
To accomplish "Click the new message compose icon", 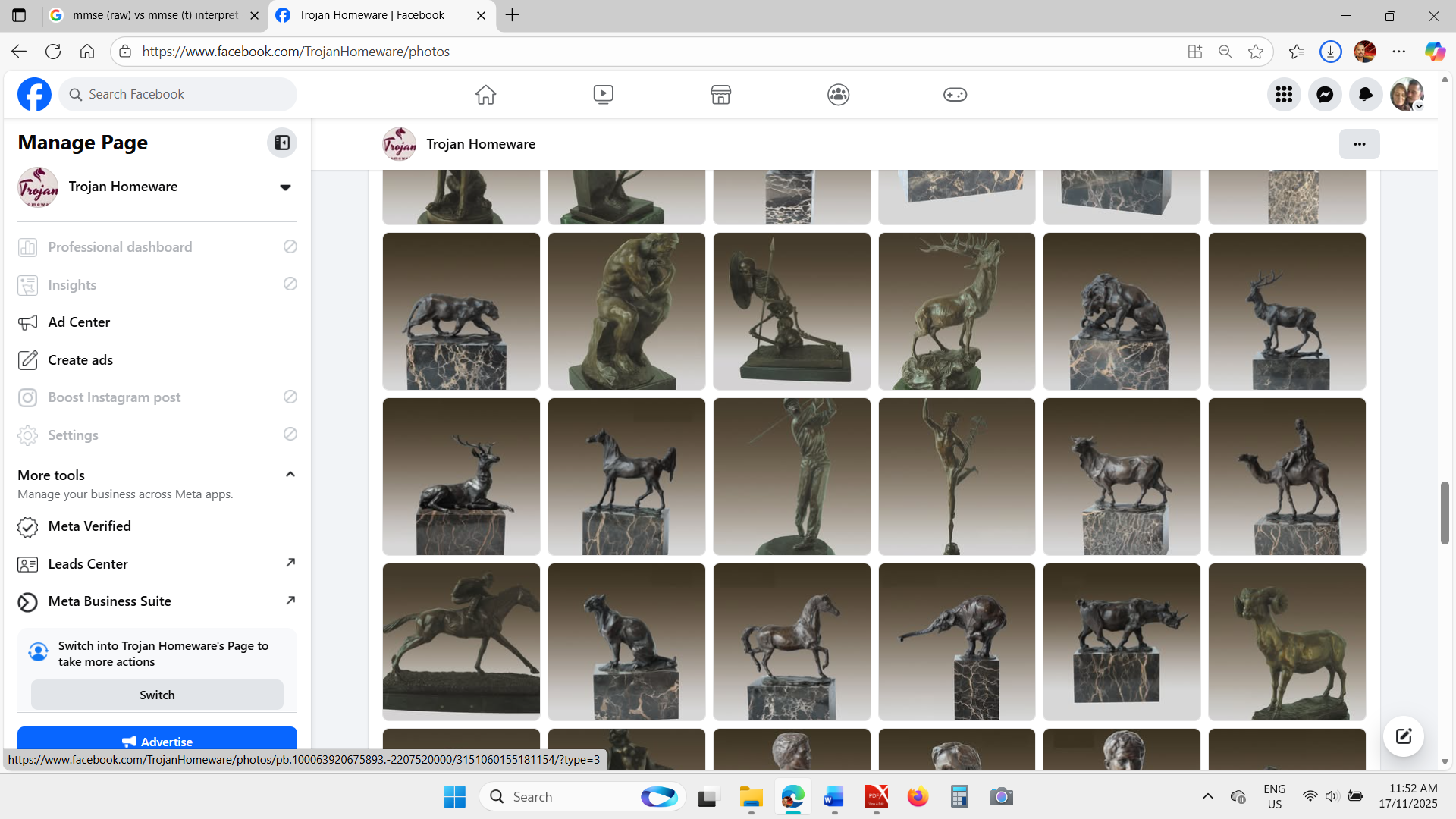I will click(x=1403, y=736).
